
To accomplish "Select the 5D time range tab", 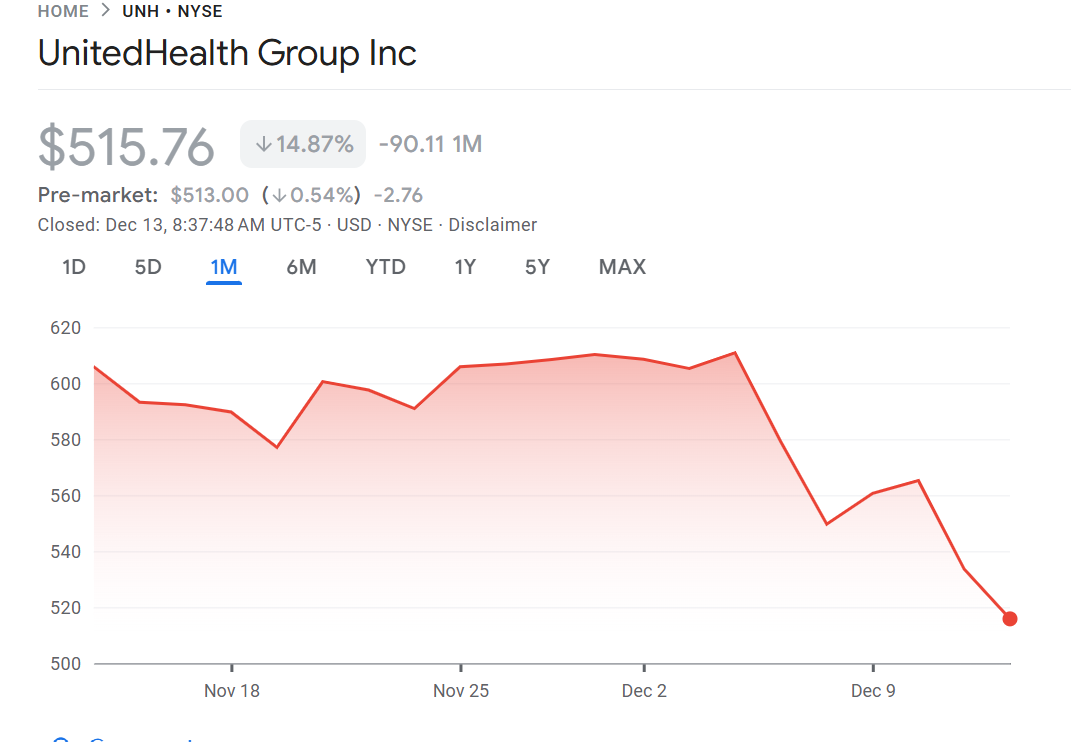I will click(x=148, y=267).
